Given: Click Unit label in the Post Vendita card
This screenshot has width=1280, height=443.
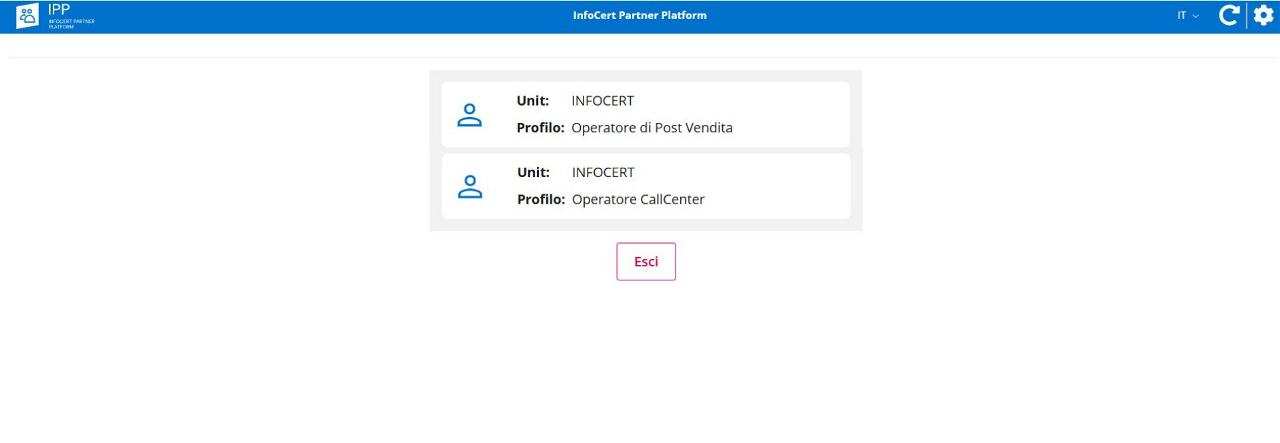Looking at the screenshot, I should coord(533,101).
